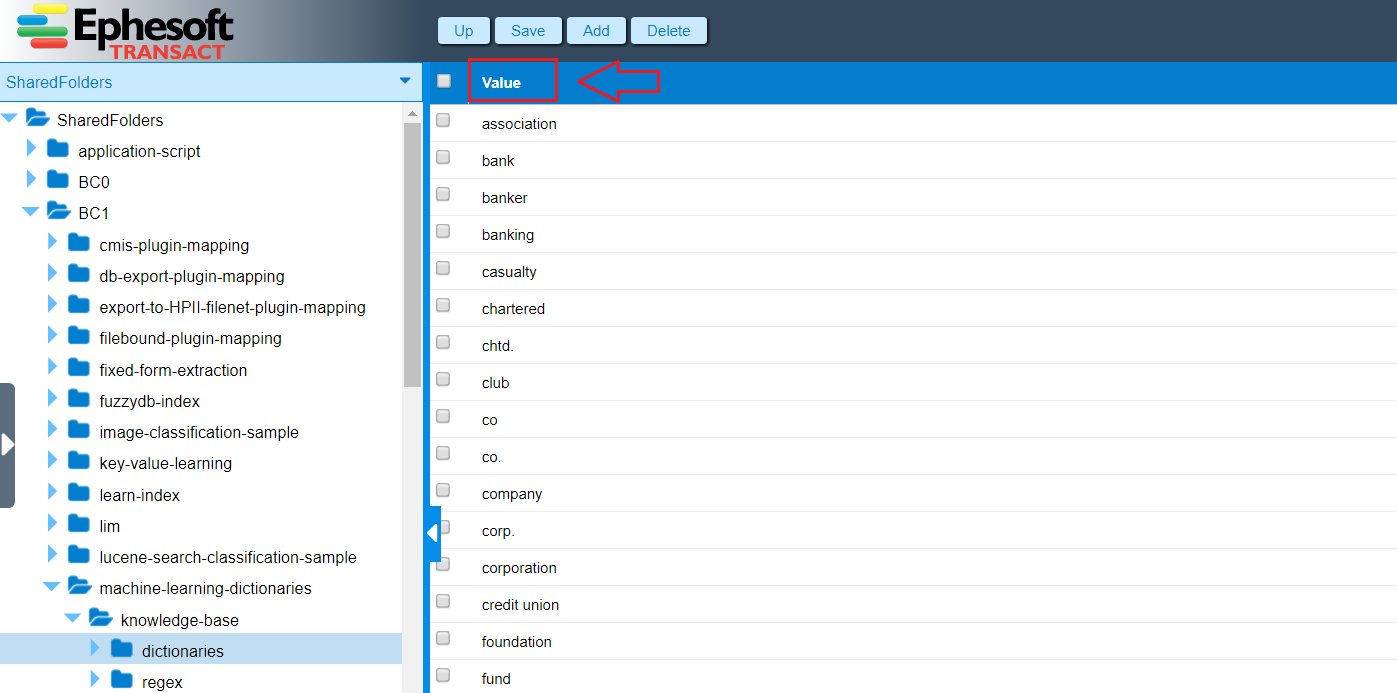Collapse the knowledge-base tree node
The height and width of the screenshot is (693, 1397).
coord(73,619)
